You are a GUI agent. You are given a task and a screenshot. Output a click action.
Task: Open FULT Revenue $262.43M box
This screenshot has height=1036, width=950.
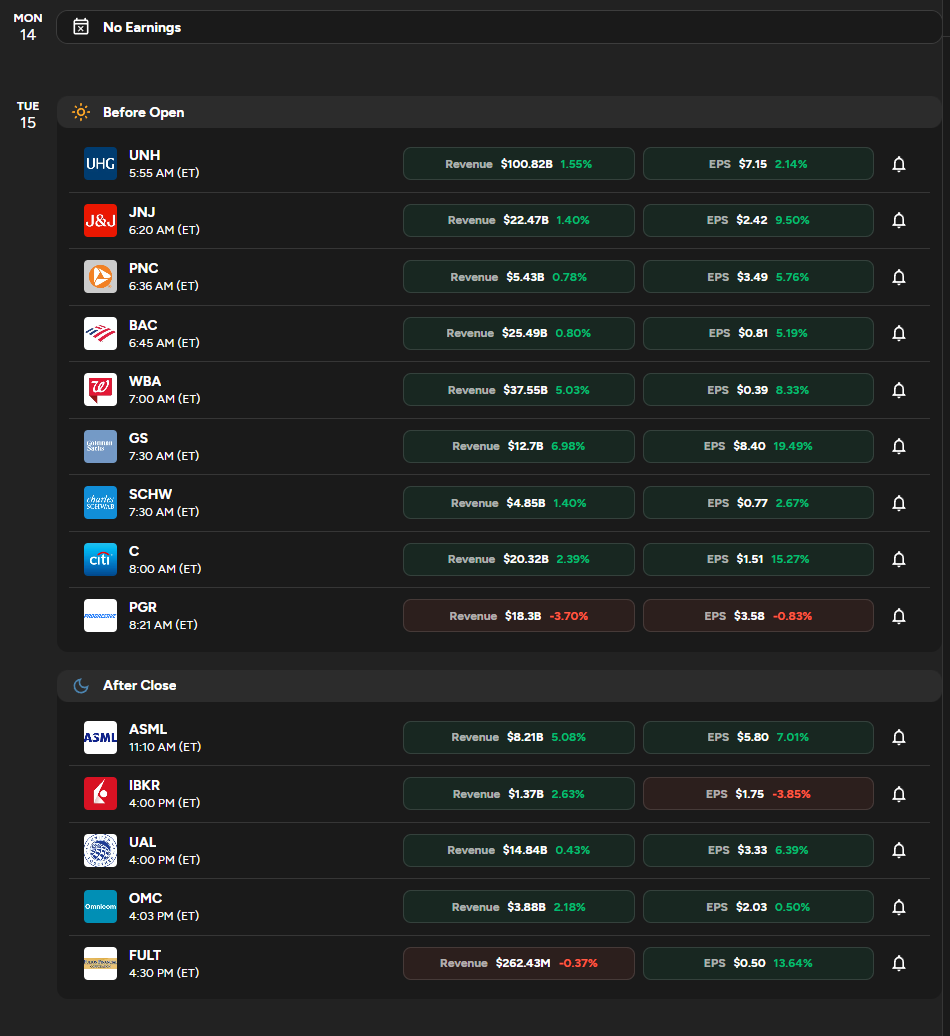519,963
